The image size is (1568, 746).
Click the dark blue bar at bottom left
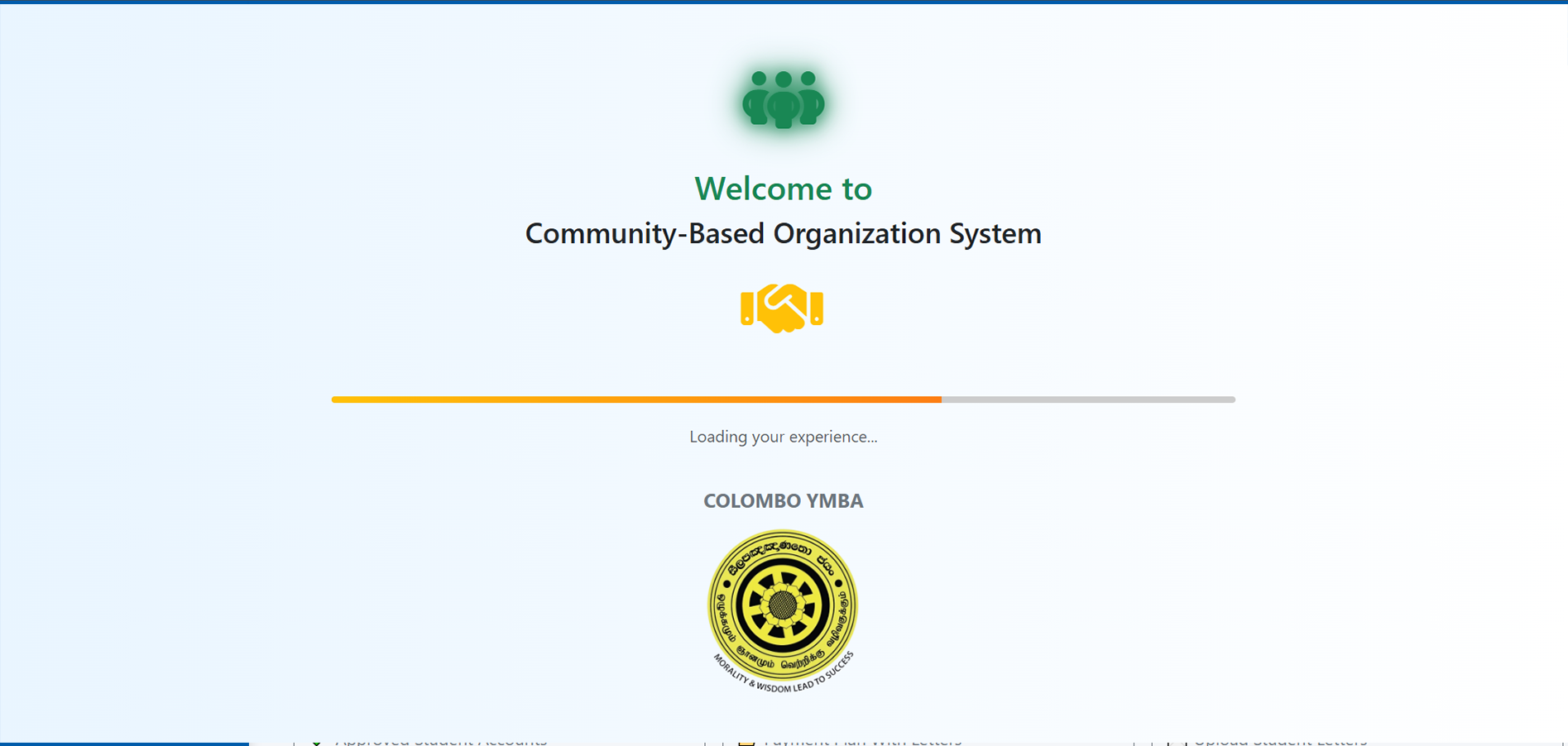(x=124, y=744)
